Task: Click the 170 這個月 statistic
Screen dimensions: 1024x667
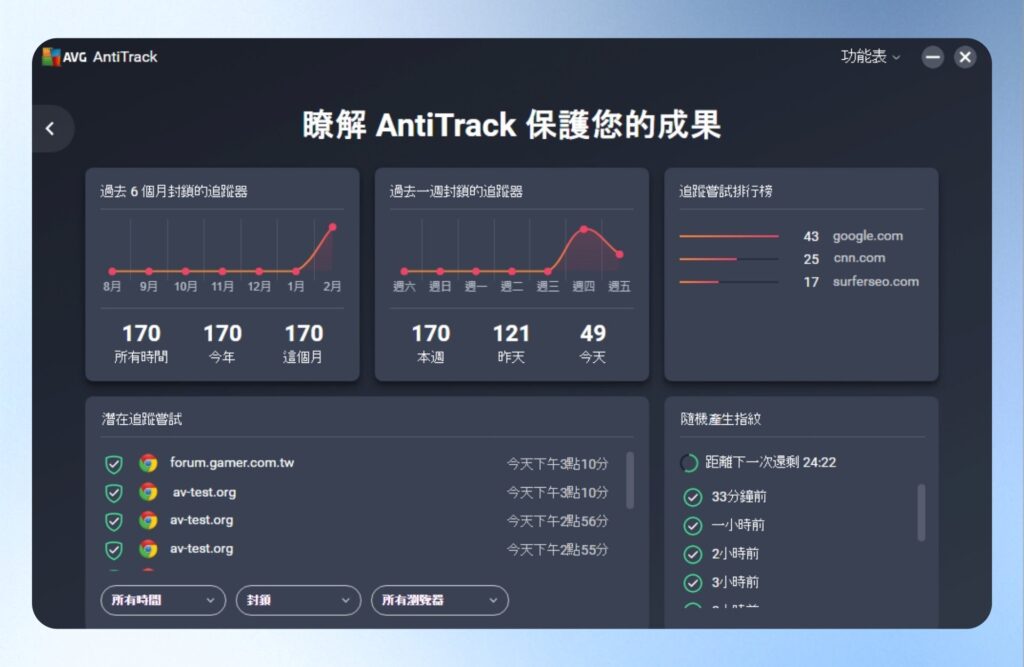Action: point(303,344)
